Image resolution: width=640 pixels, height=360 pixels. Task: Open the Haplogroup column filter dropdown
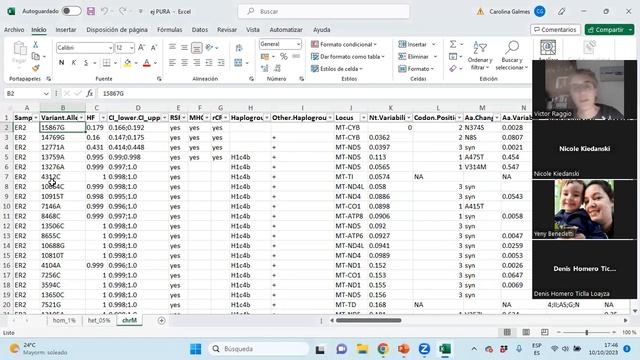point(267,118)
